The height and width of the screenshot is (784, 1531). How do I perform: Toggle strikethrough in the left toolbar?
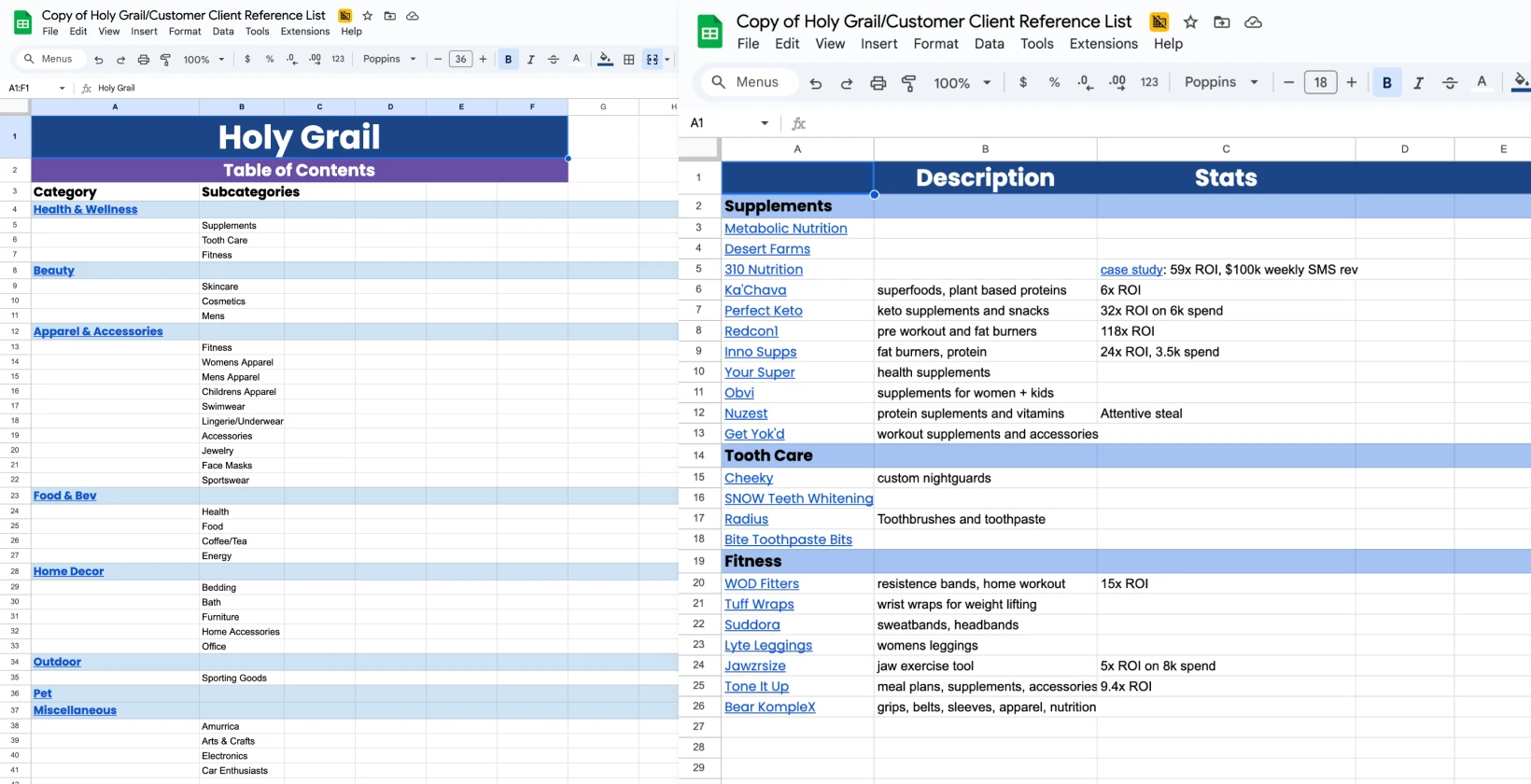coord(554,60)
